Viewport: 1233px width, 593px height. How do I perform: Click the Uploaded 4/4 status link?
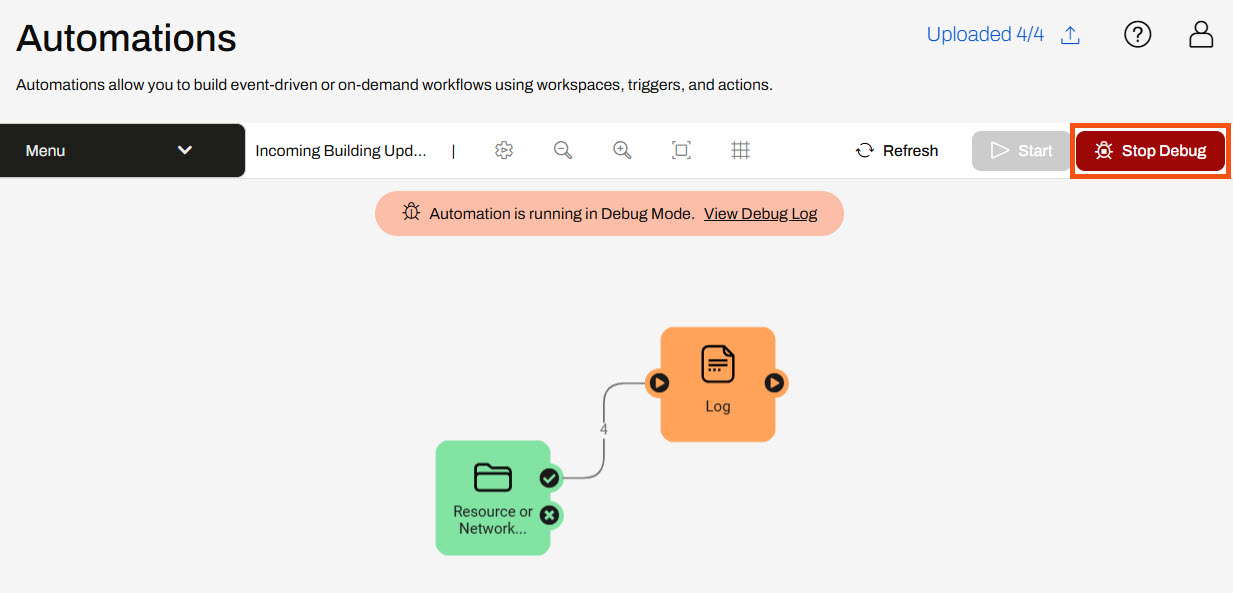985,35
